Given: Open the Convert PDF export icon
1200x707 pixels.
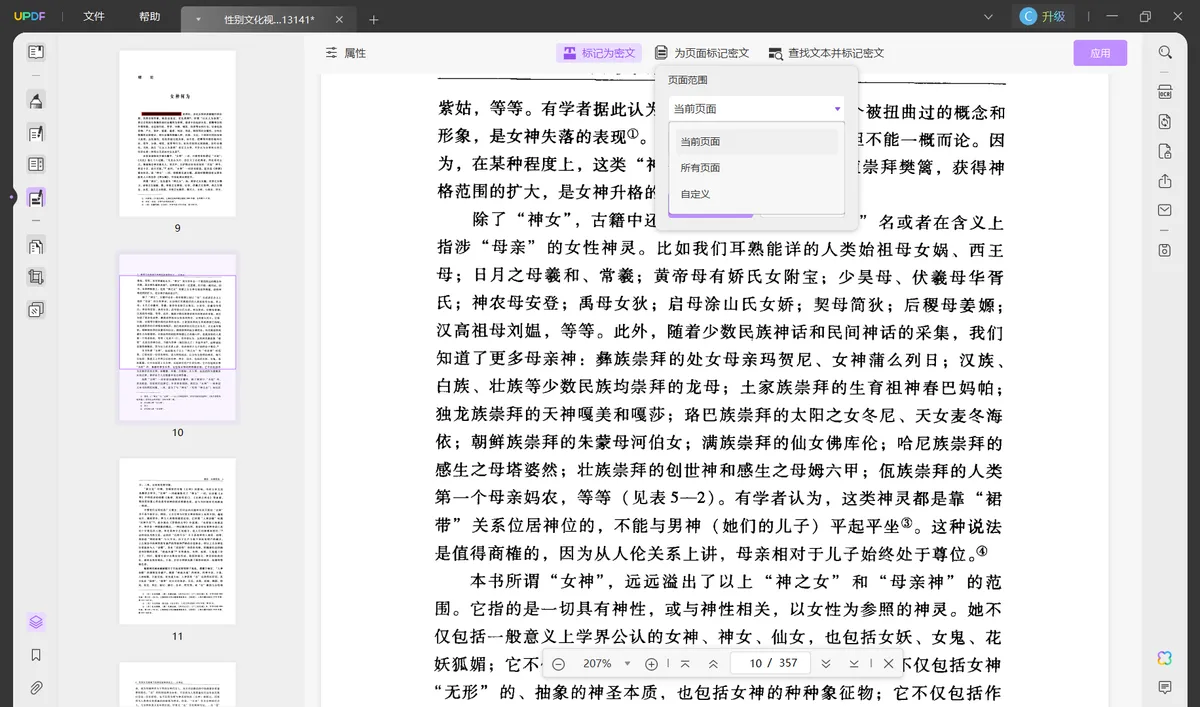Looking at the screenshot, I should [x=1165, y=122].
